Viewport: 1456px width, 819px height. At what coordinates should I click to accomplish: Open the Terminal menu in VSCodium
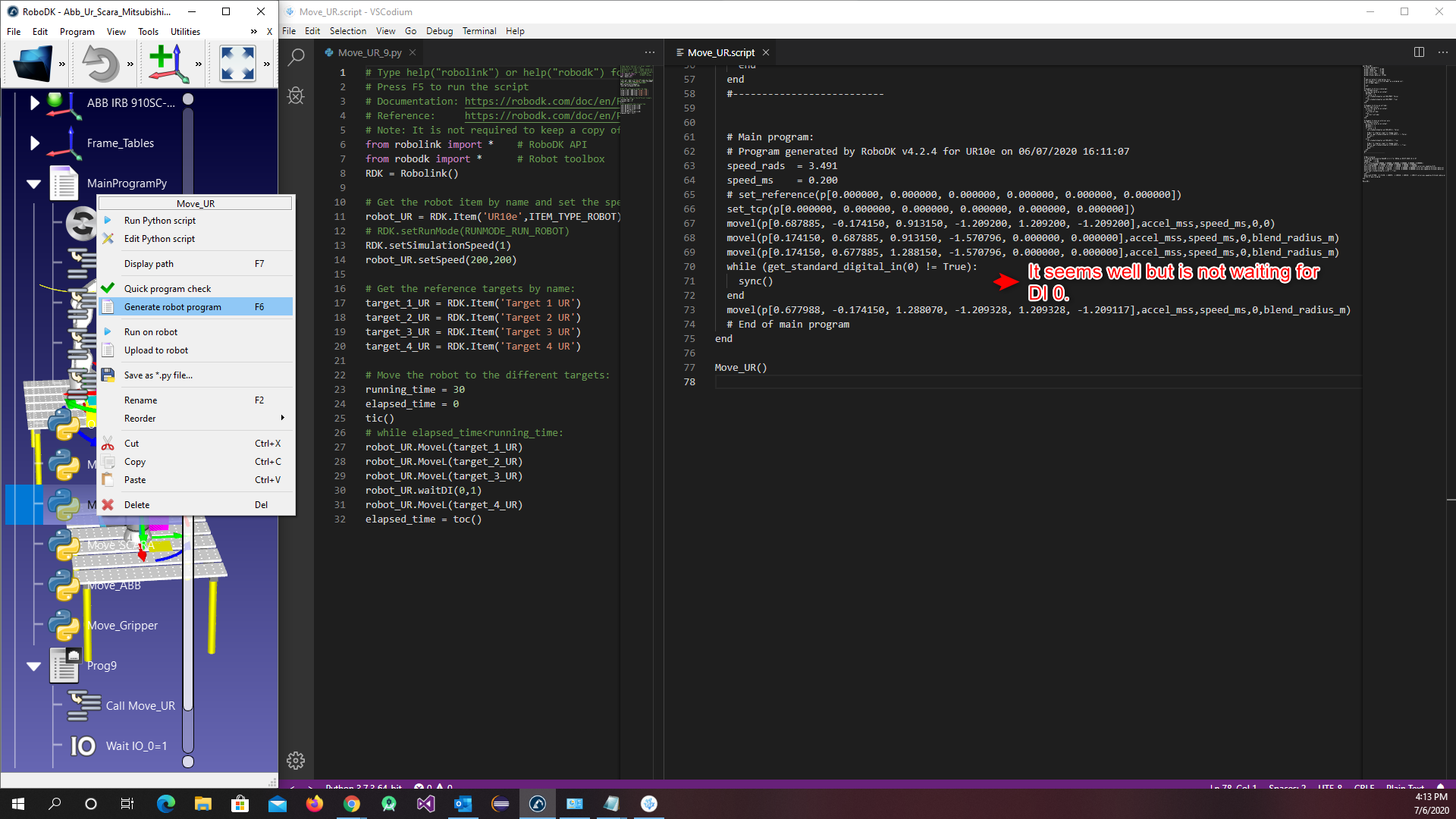[479, 31]
